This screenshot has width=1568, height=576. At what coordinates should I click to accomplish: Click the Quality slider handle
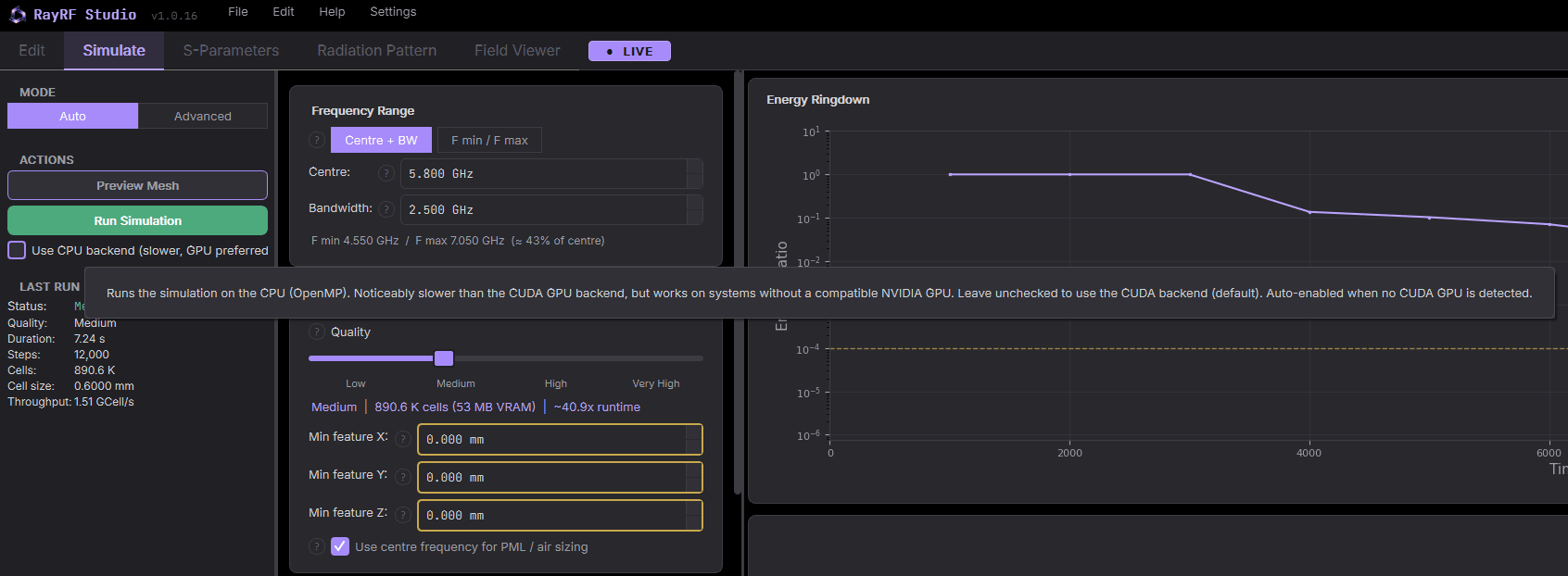pyautogui.click(x=444, y=358)
